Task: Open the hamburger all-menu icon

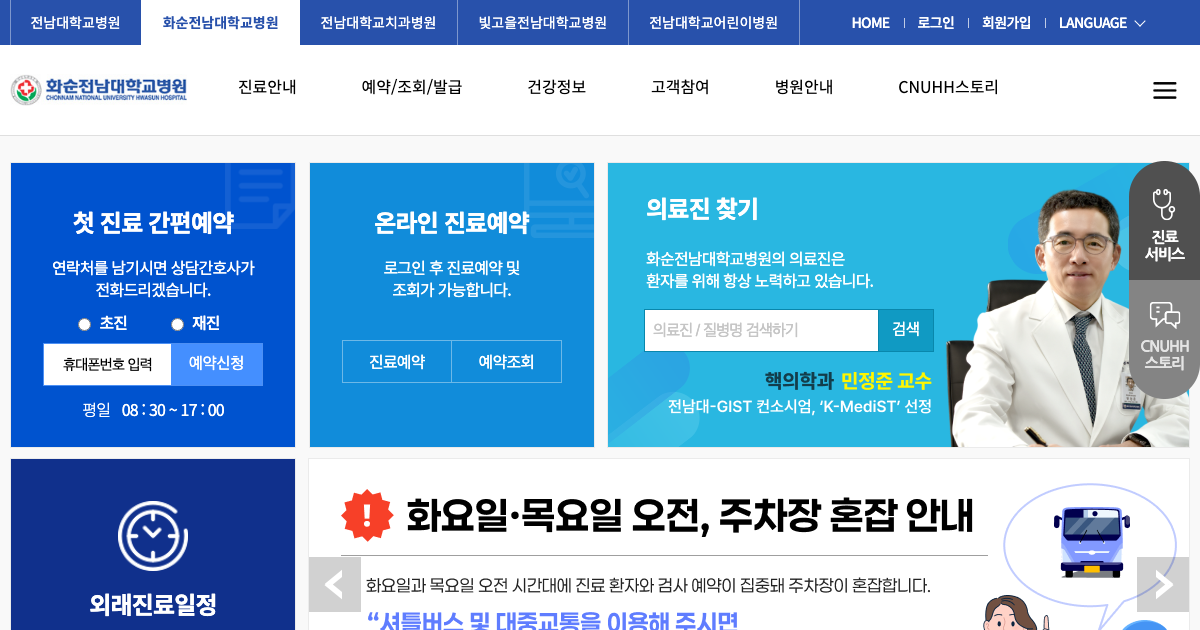Action: click(x=1164, y=90)
